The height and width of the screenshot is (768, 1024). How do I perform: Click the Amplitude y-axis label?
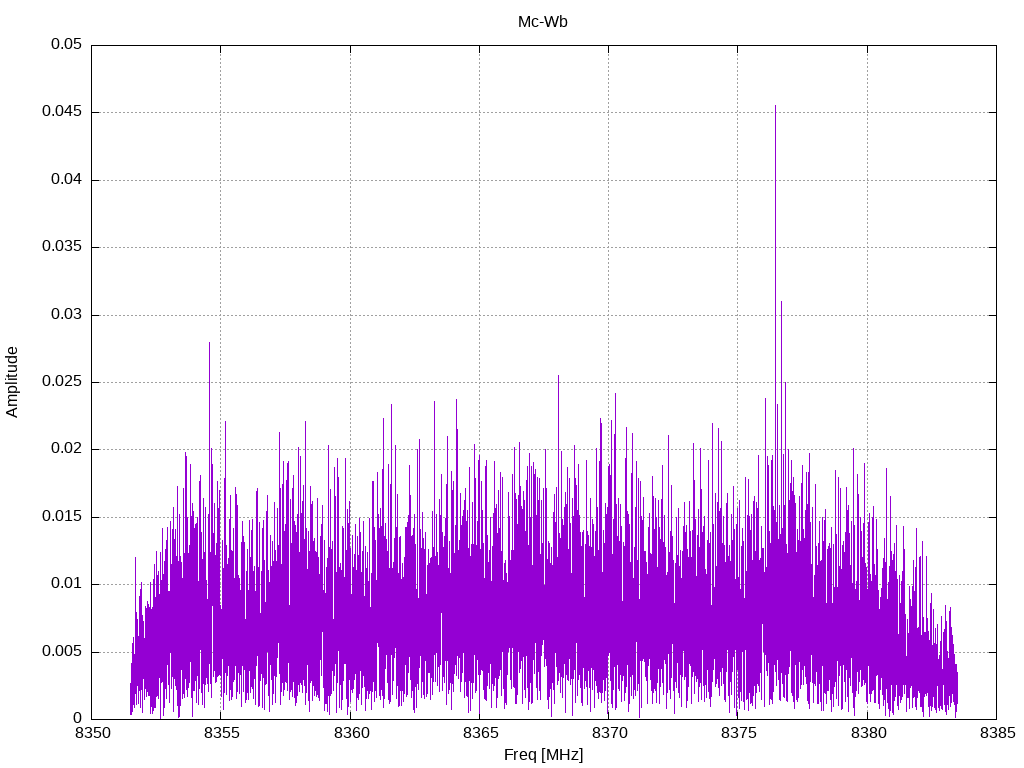coord(13,382)
